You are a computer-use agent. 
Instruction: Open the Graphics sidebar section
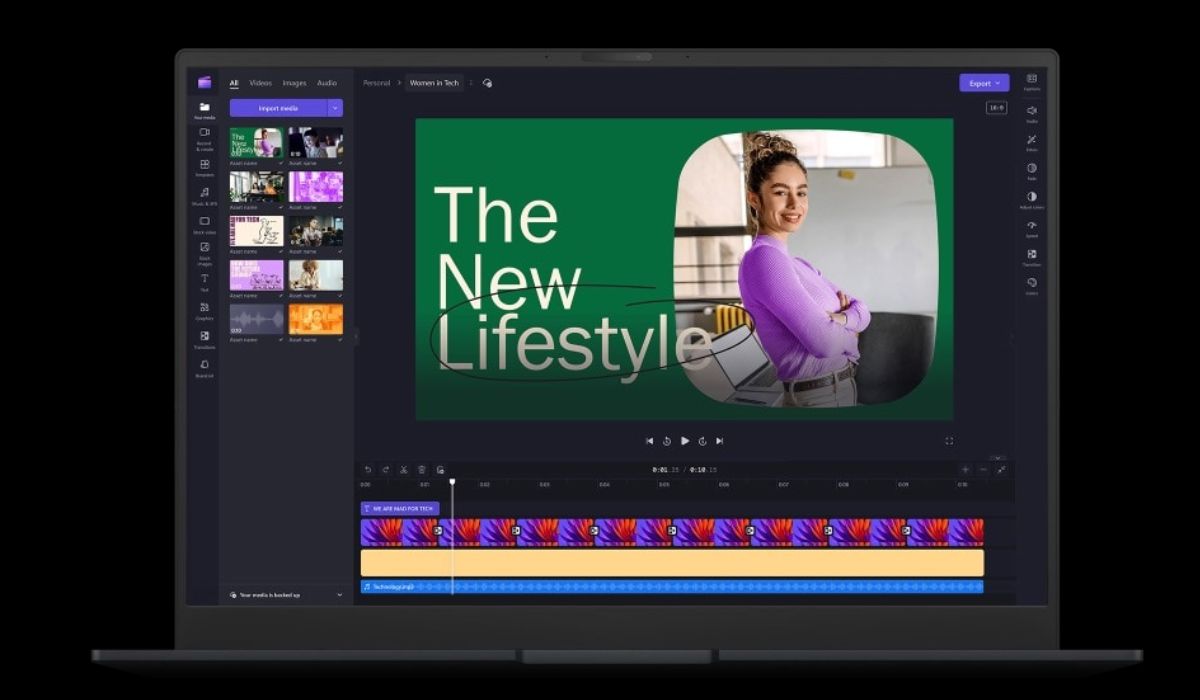(204, 311)
